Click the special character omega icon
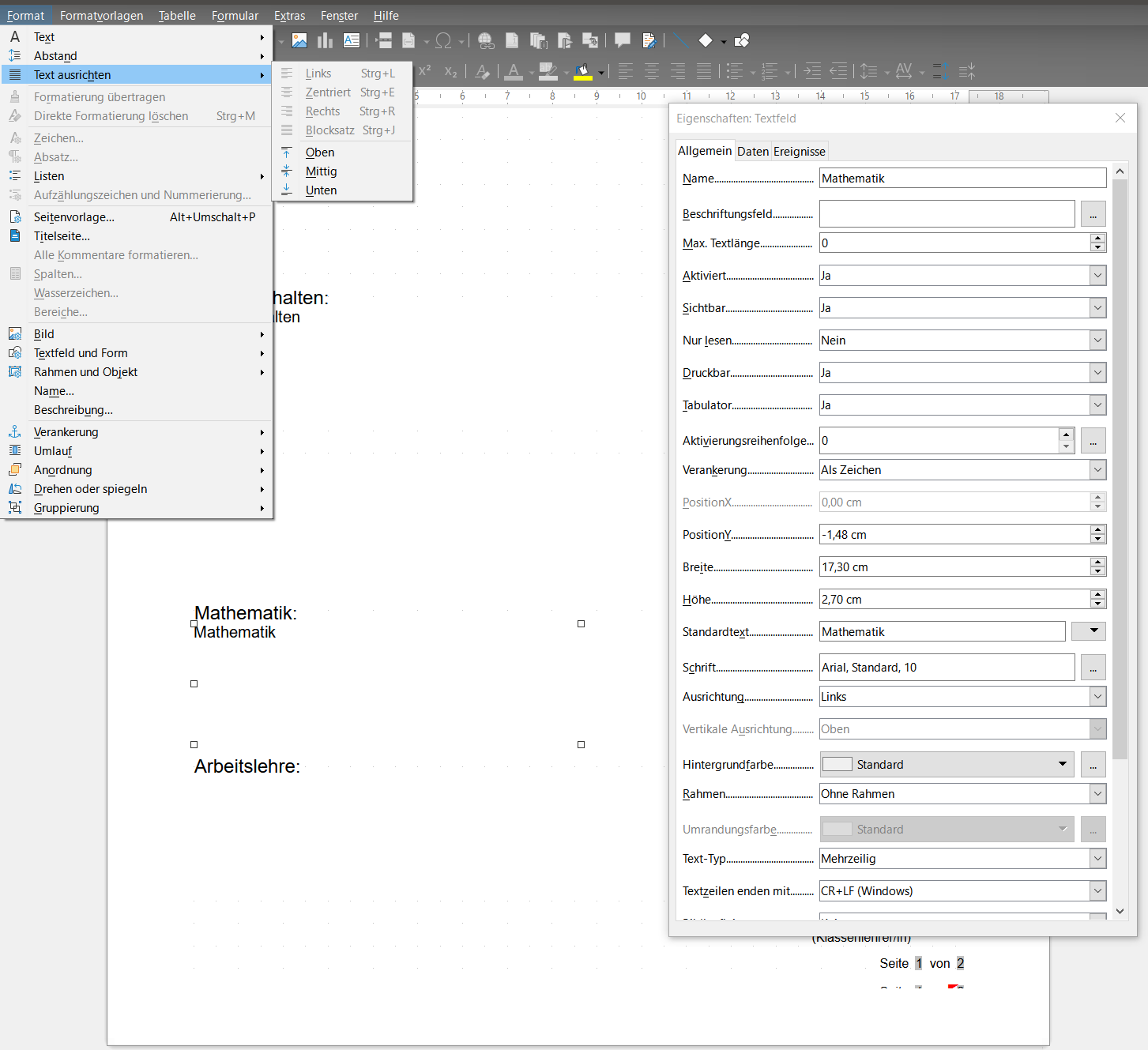The height and width of the screenshot is (1050, 1148). coord(443,40)
